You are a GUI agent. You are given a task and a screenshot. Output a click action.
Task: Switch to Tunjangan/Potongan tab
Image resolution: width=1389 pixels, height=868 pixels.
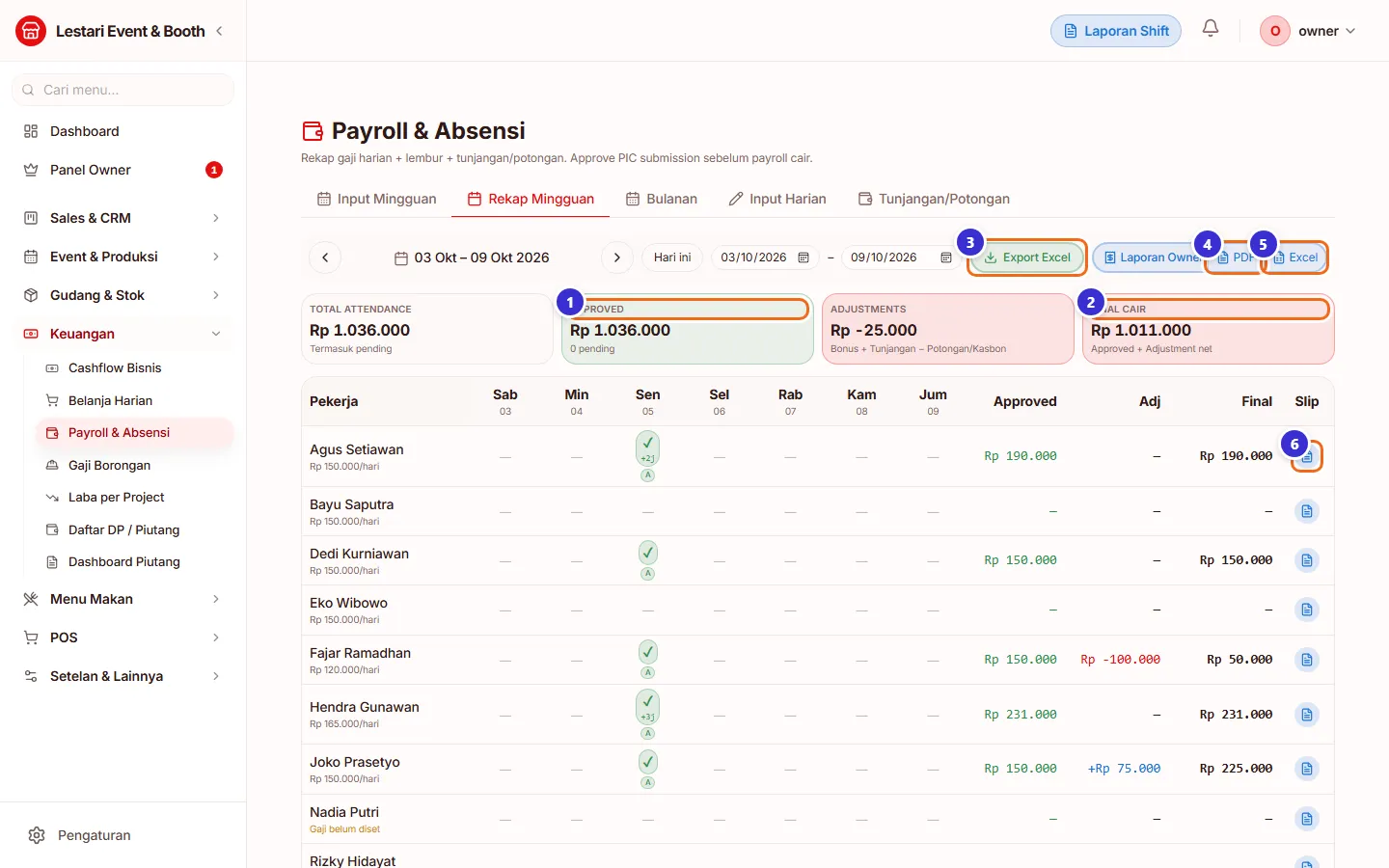point(934,199)
